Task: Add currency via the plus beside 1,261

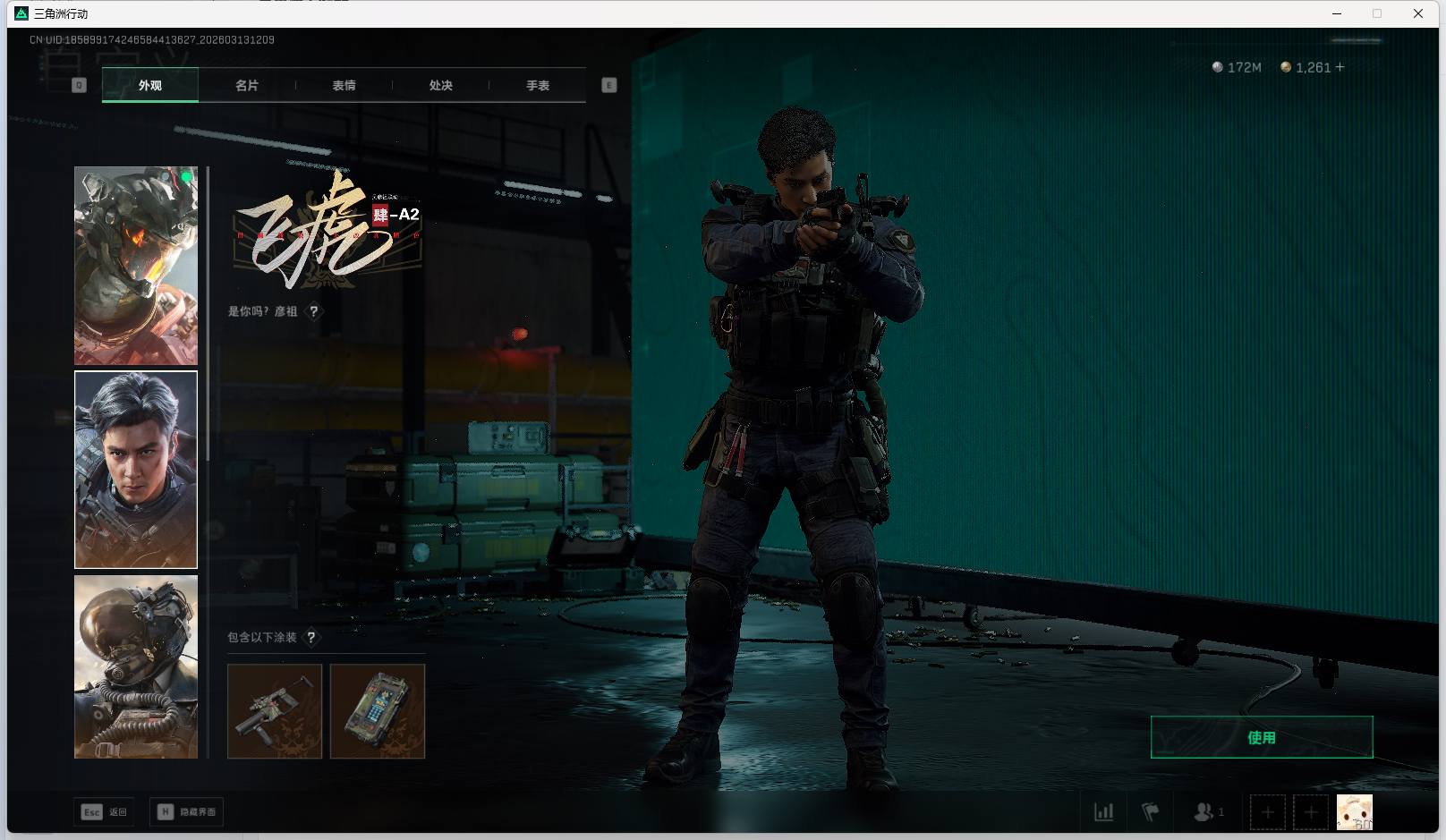Action: [1340, 67]
